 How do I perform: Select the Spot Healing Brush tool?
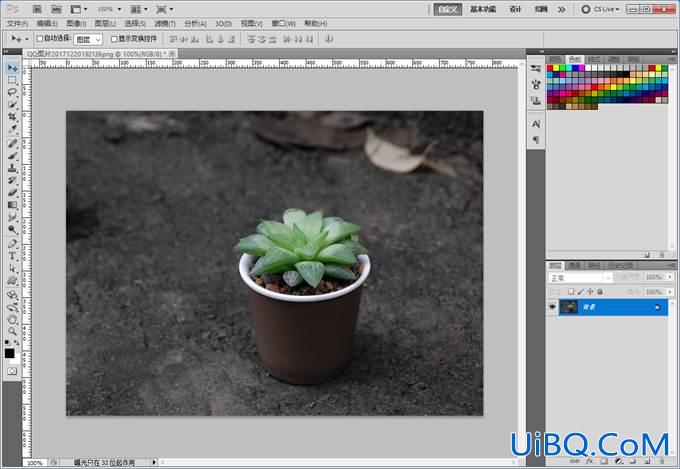12,143
